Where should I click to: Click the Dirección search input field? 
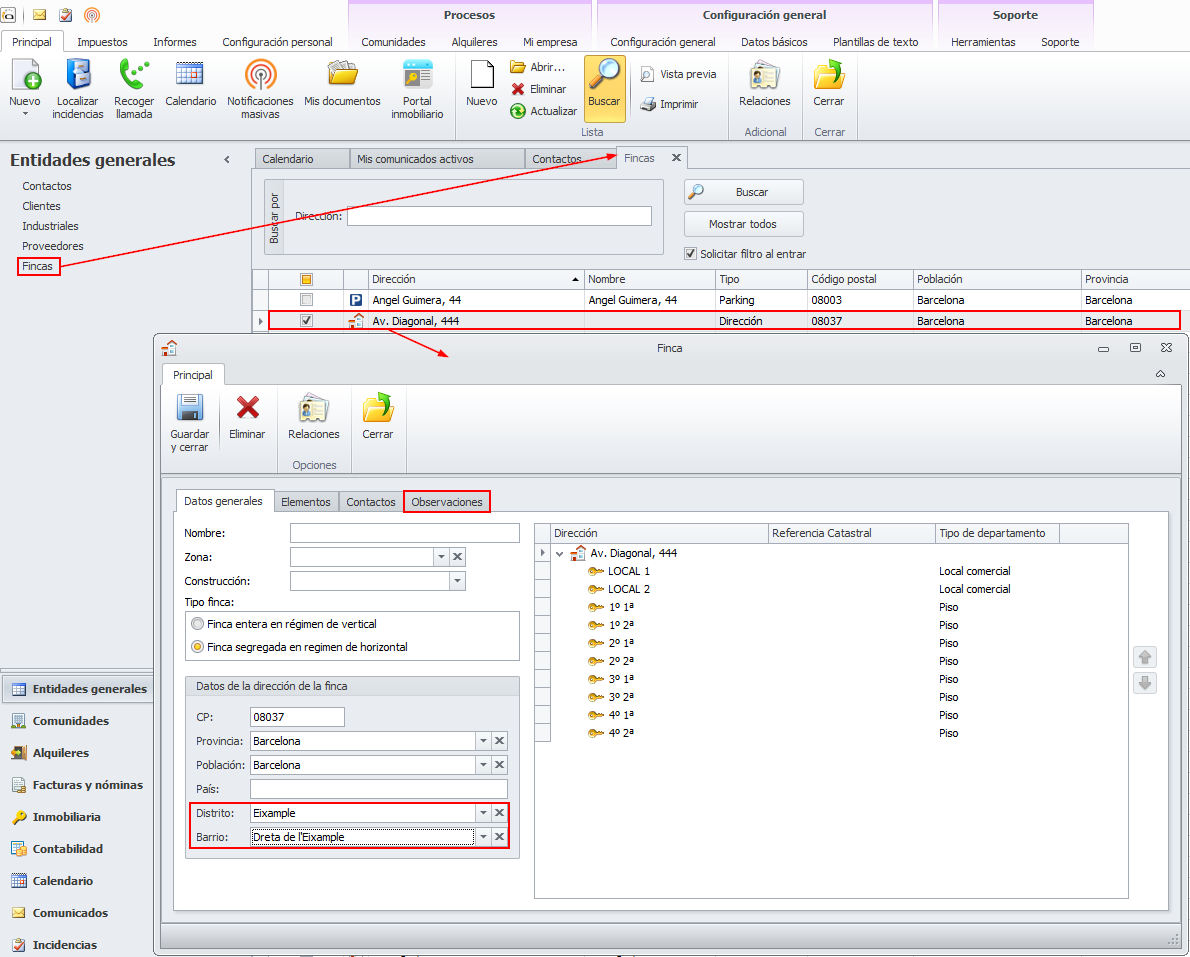(x=499, y=216)
